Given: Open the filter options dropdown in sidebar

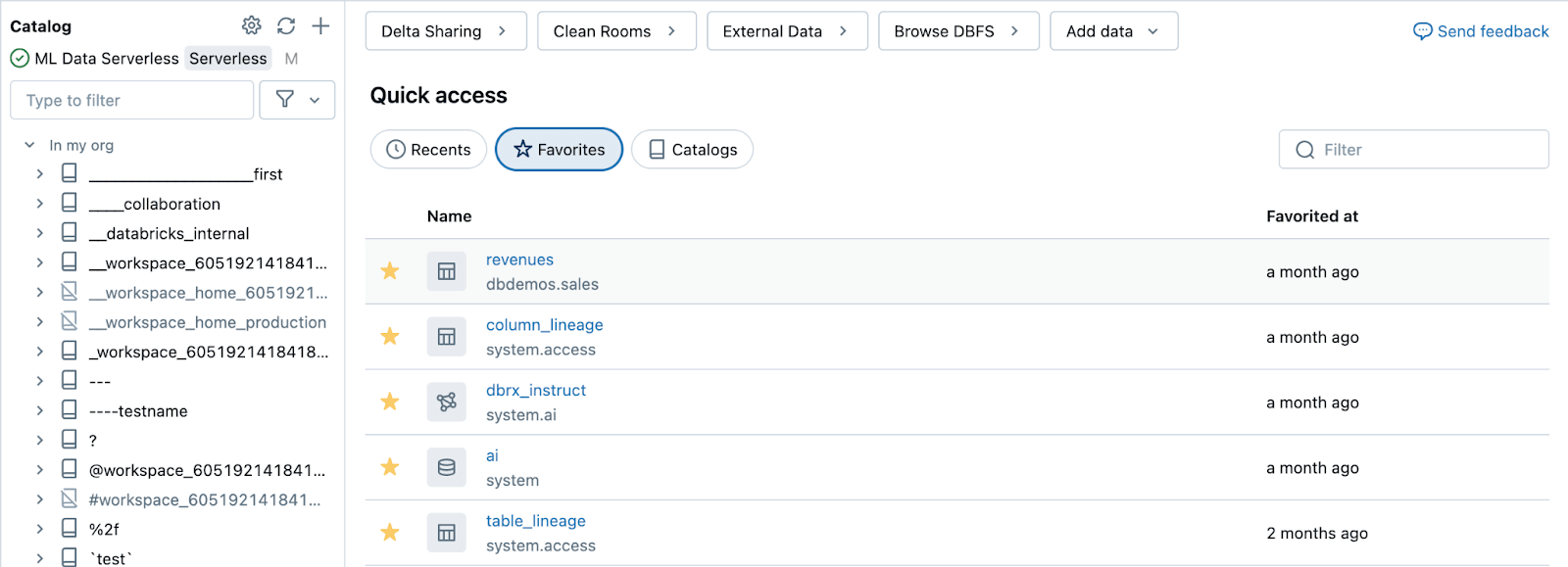Looking at the screenshot, I should (x=297, y=100).
